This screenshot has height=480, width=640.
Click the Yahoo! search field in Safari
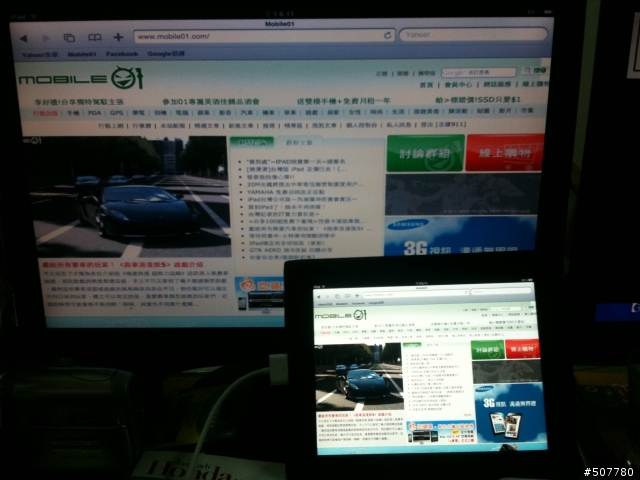tap(473, 34)
